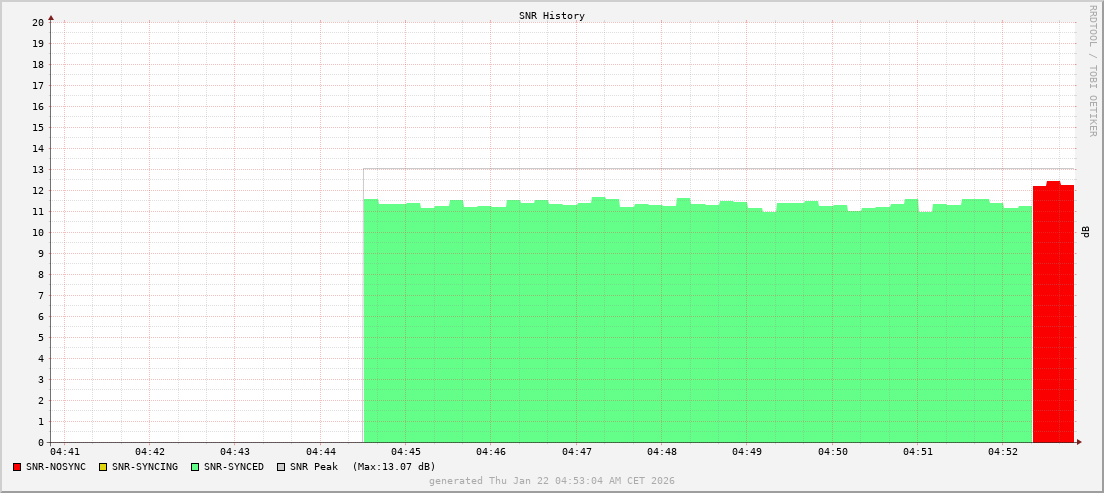Click the 04:41 time axis label
Viewport: 1104px width, 493px height.
[x=64, y=452]
